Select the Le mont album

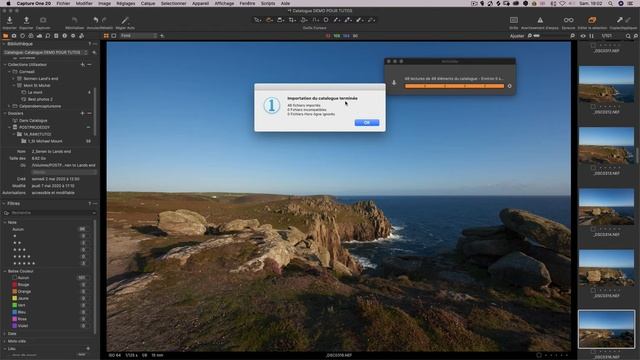35,92
